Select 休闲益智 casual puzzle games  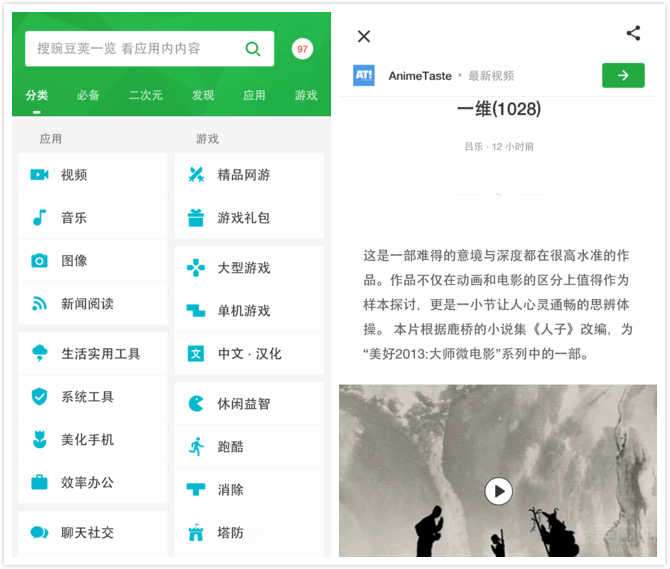coord(249,404)
